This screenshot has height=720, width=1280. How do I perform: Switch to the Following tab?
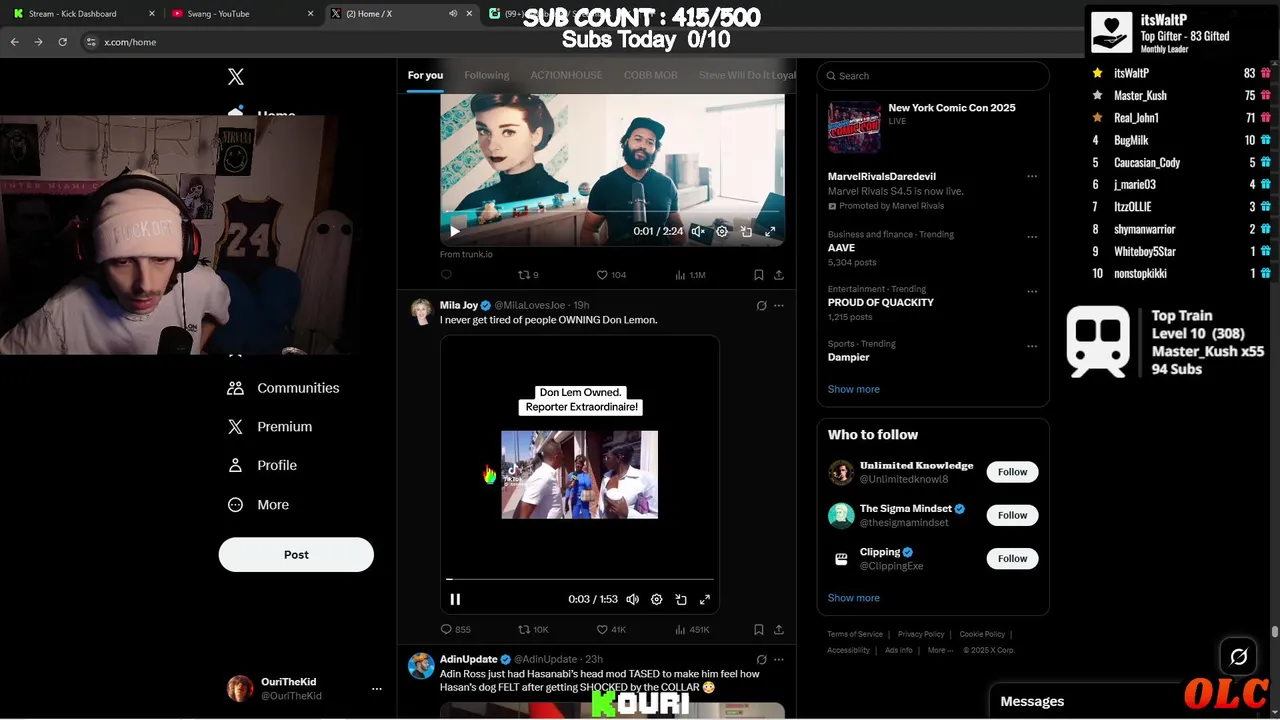click(x=486, y=76)
